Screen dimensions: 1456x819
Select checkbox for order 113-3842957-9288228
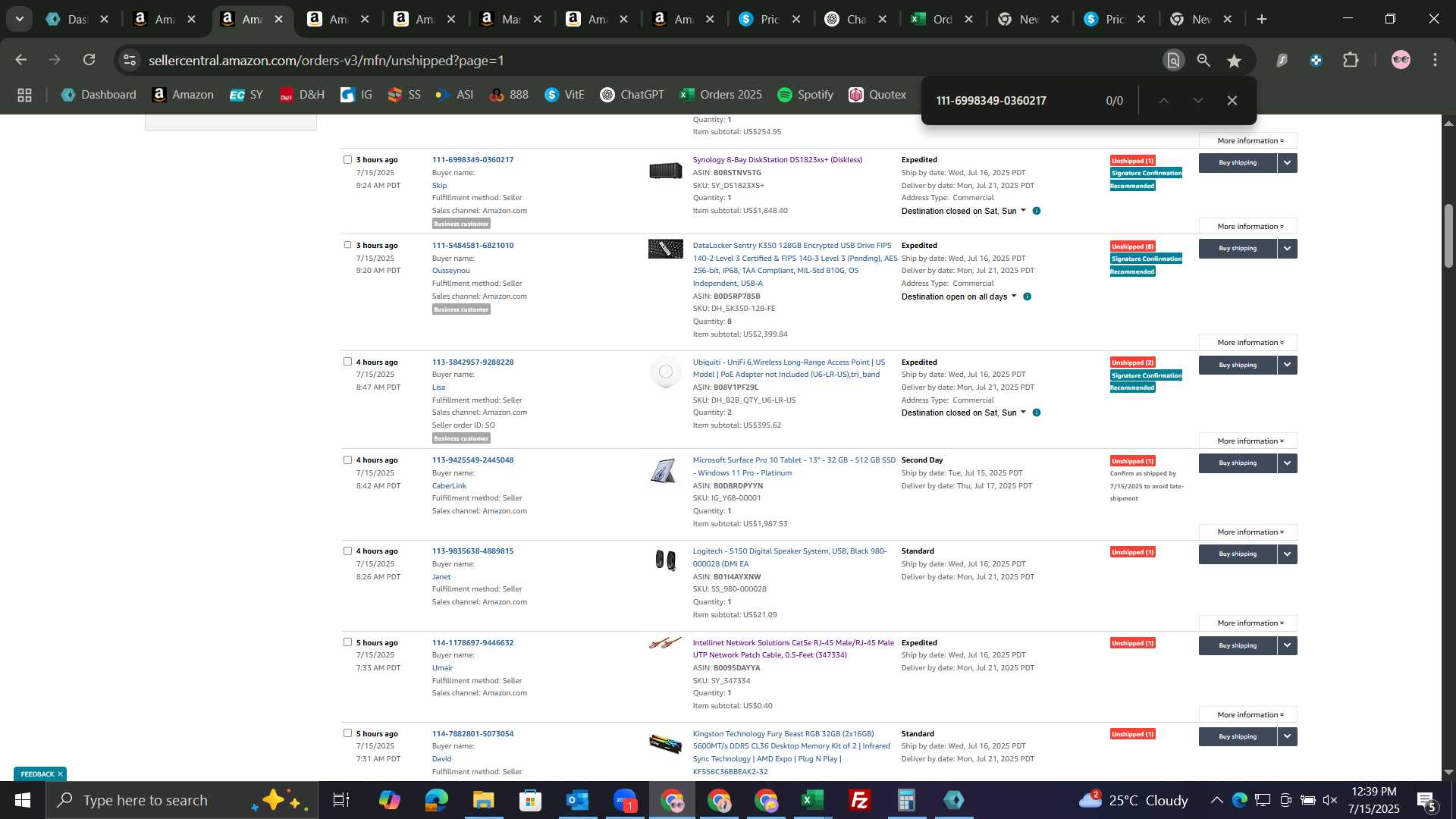pos(347,362)
